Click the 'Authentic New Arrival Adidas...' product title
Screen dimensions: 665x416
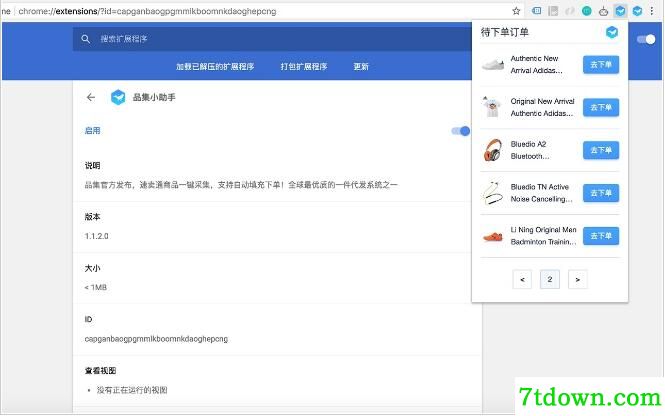point(536,64)
